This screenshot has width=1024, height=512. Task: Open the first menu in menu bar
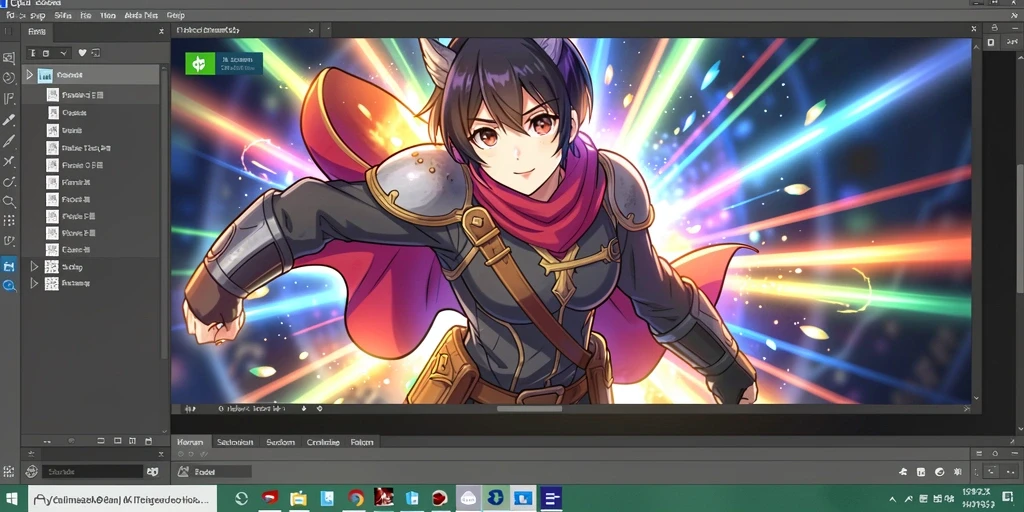click(x=10, y=15)
